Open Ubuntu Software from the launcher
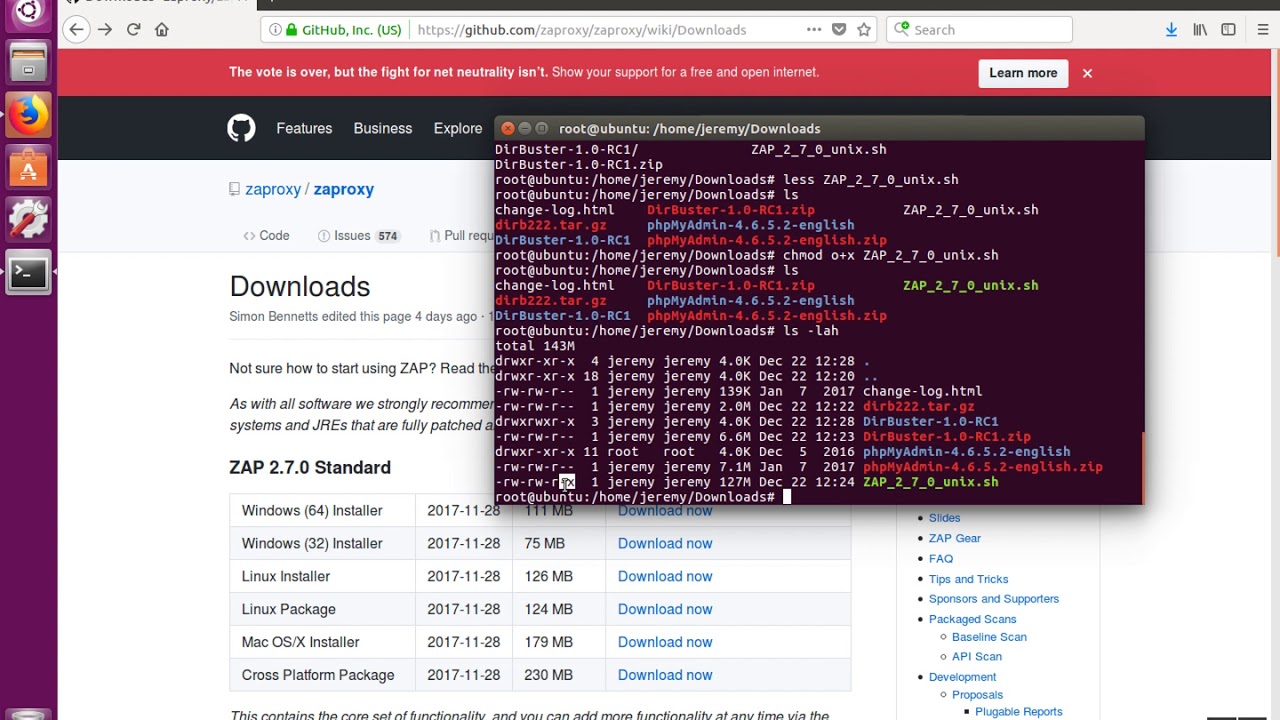 point(28,167)
